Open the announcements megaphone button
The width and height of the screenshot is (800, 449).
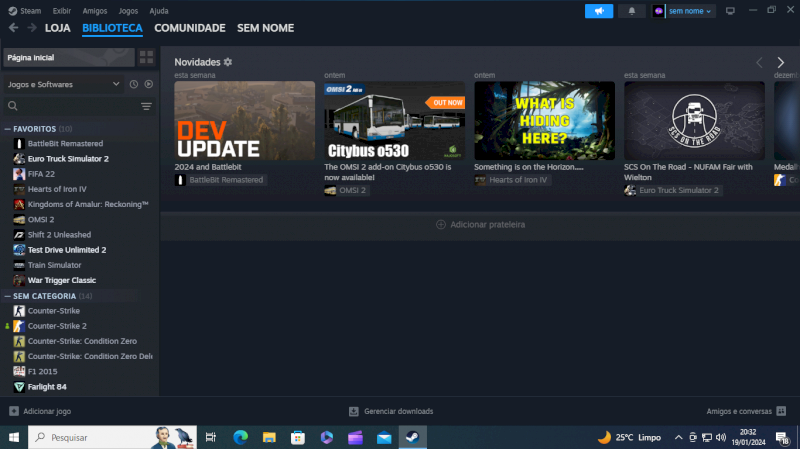(599, 11)
